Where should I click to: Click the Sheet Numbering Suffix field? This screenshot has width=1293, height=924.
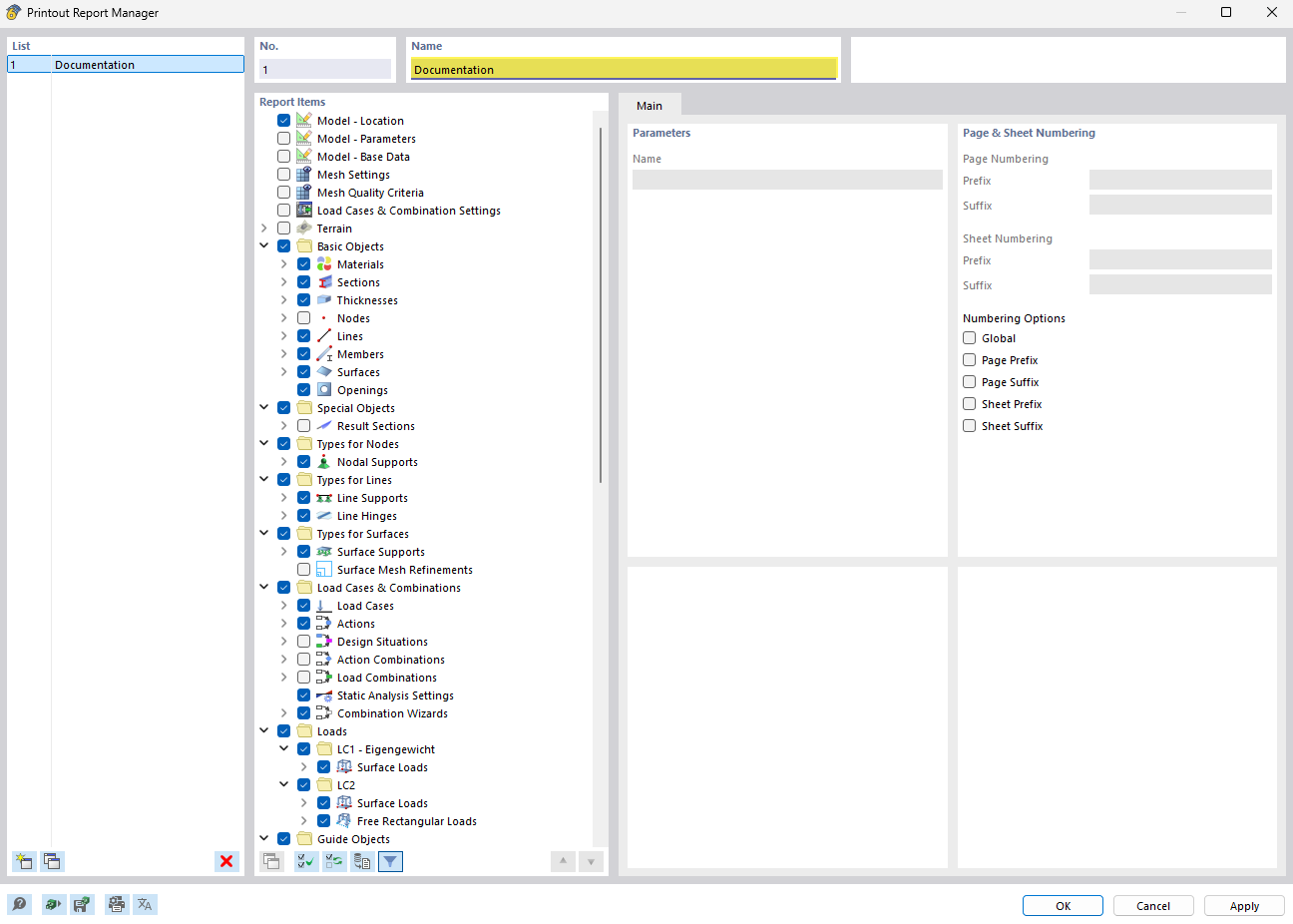point(1180,285)
